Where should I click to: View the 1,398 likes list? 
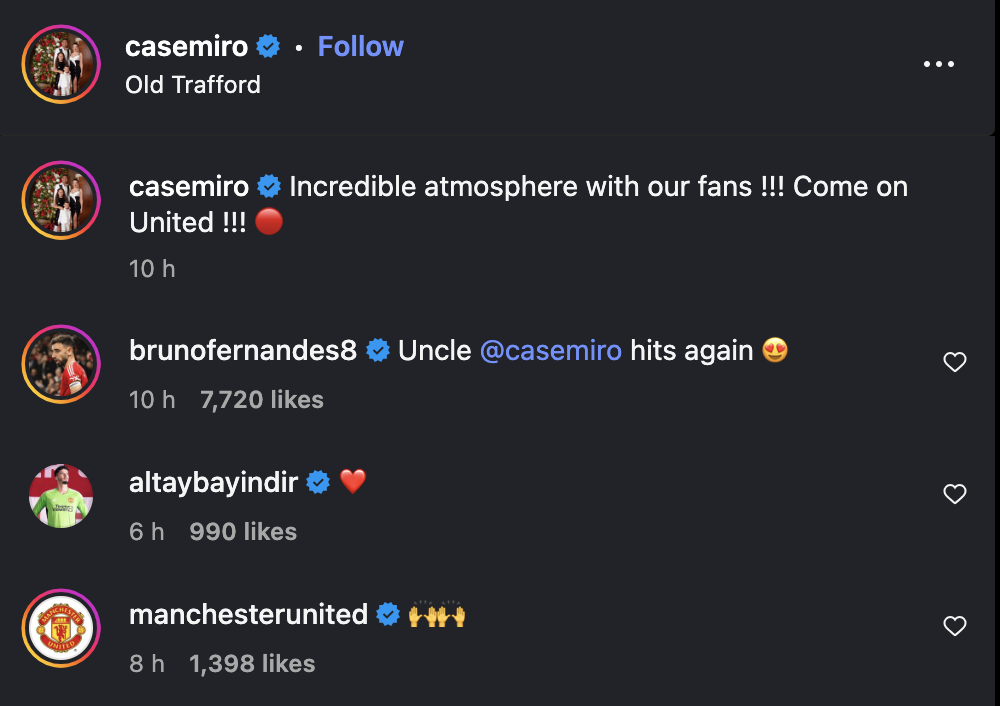tap(252, 664)
